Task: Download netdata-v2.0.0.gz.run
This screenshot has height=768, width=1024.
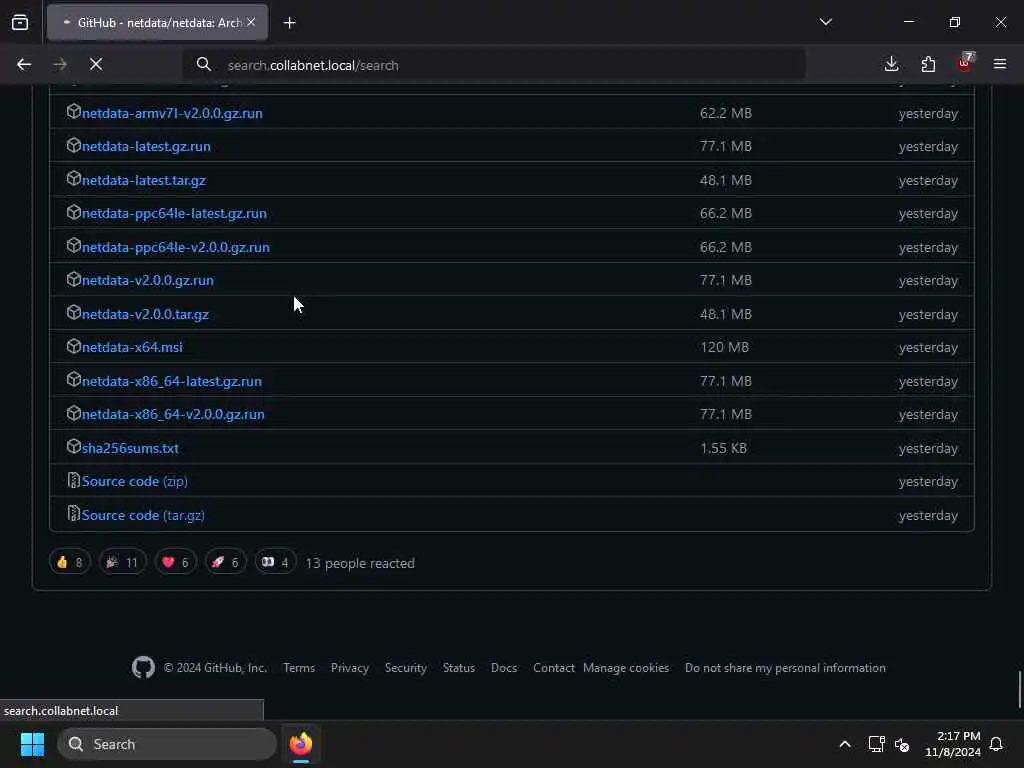Action: point(148,280)
